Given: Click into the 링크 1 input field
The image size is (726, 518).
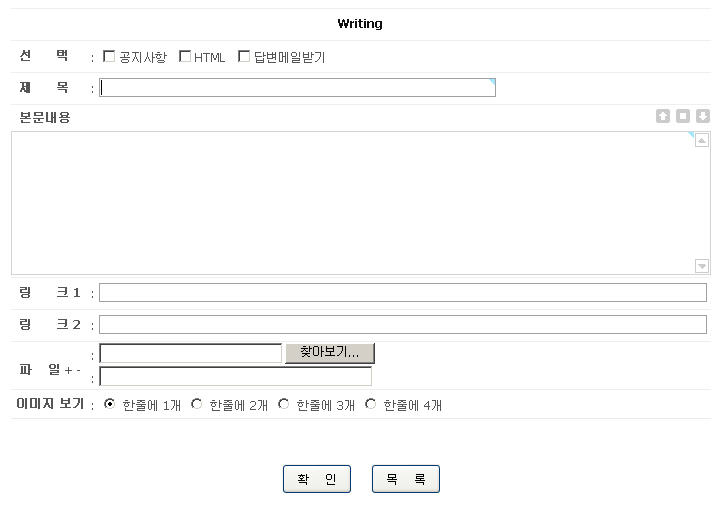Looking at the screenshot, I should coord(402,293).
